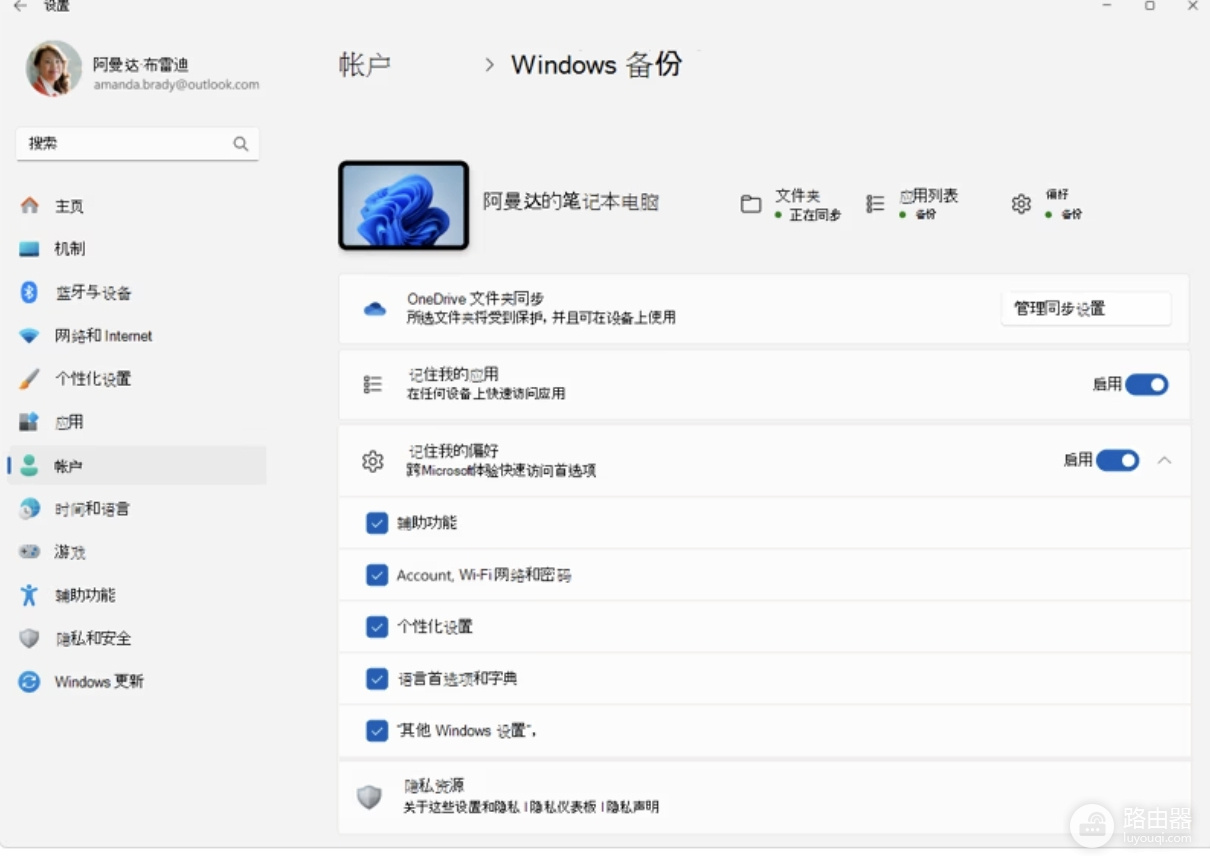Click the accounts person icon
Image resolution: width=1210 pixels, height=866 pixels.
click(30, 466)
